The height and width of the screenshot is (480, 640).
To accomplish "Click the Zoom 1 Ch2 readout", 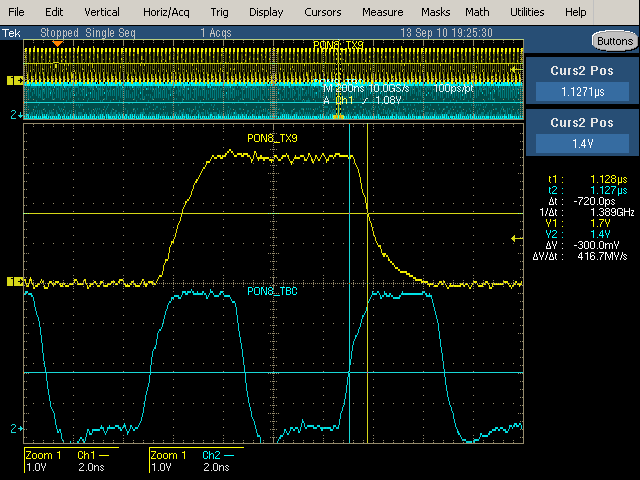I will [x=197, y=461].
